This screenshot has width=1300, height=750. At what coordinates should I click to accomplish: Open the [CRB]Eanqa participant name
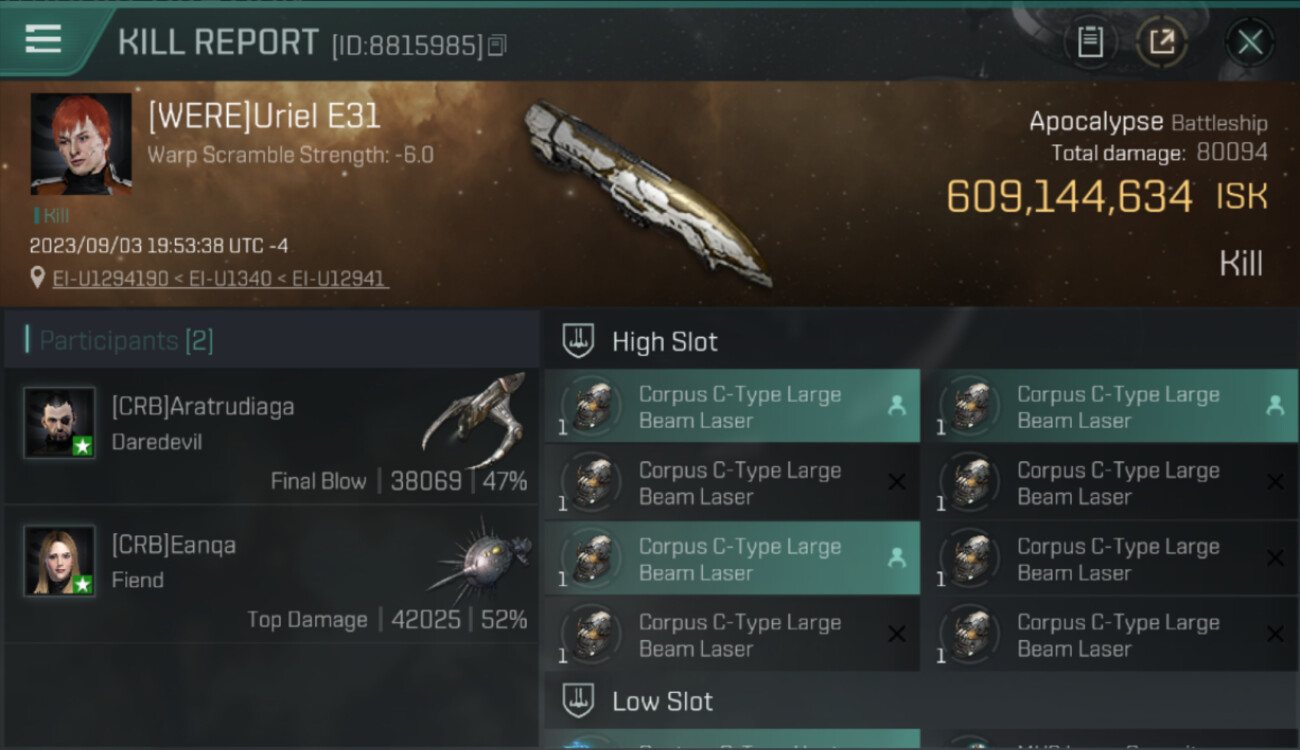174,545
